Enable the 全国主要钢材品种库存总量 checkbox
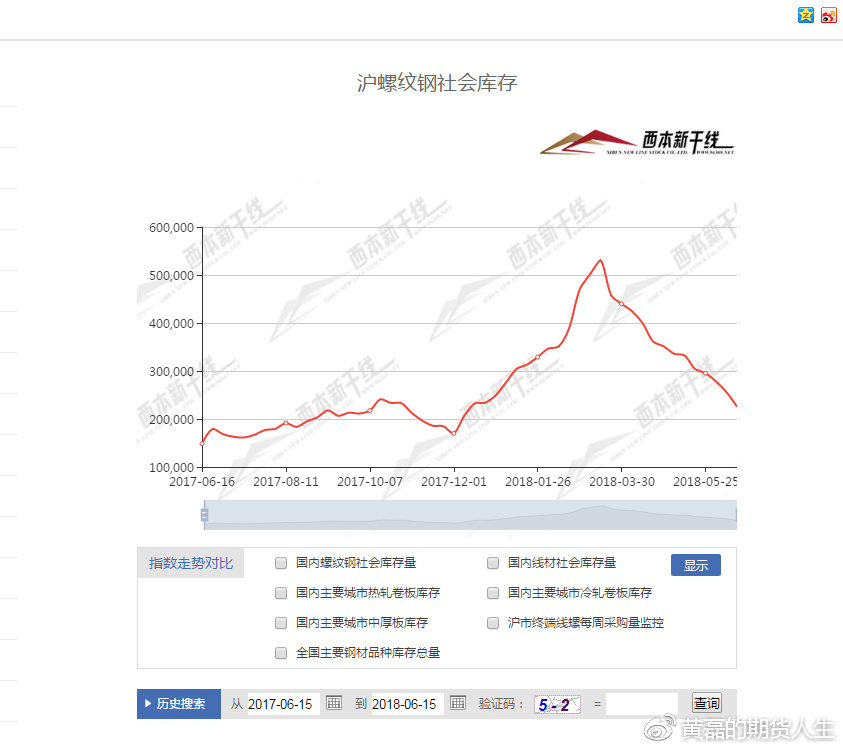The width and height of the screenshot is (843, 750). pos(281,653)
